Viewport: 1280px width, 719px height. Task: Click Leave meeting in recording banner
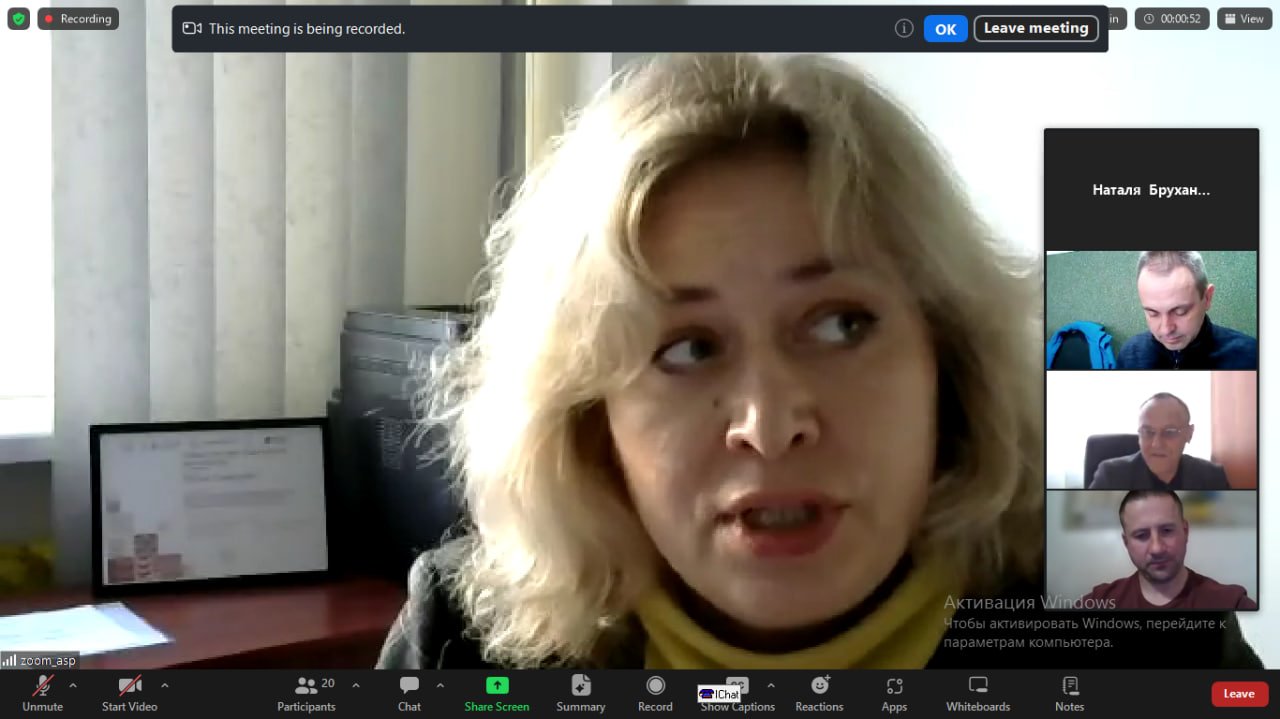(x=1035, y=29)
